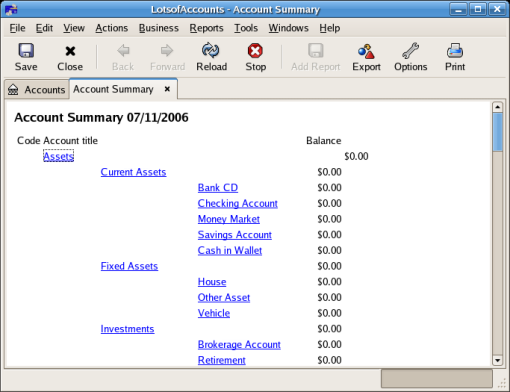Open the Reports menu
The height and width of the screenshot is (392, 510).
click(206, 28)
